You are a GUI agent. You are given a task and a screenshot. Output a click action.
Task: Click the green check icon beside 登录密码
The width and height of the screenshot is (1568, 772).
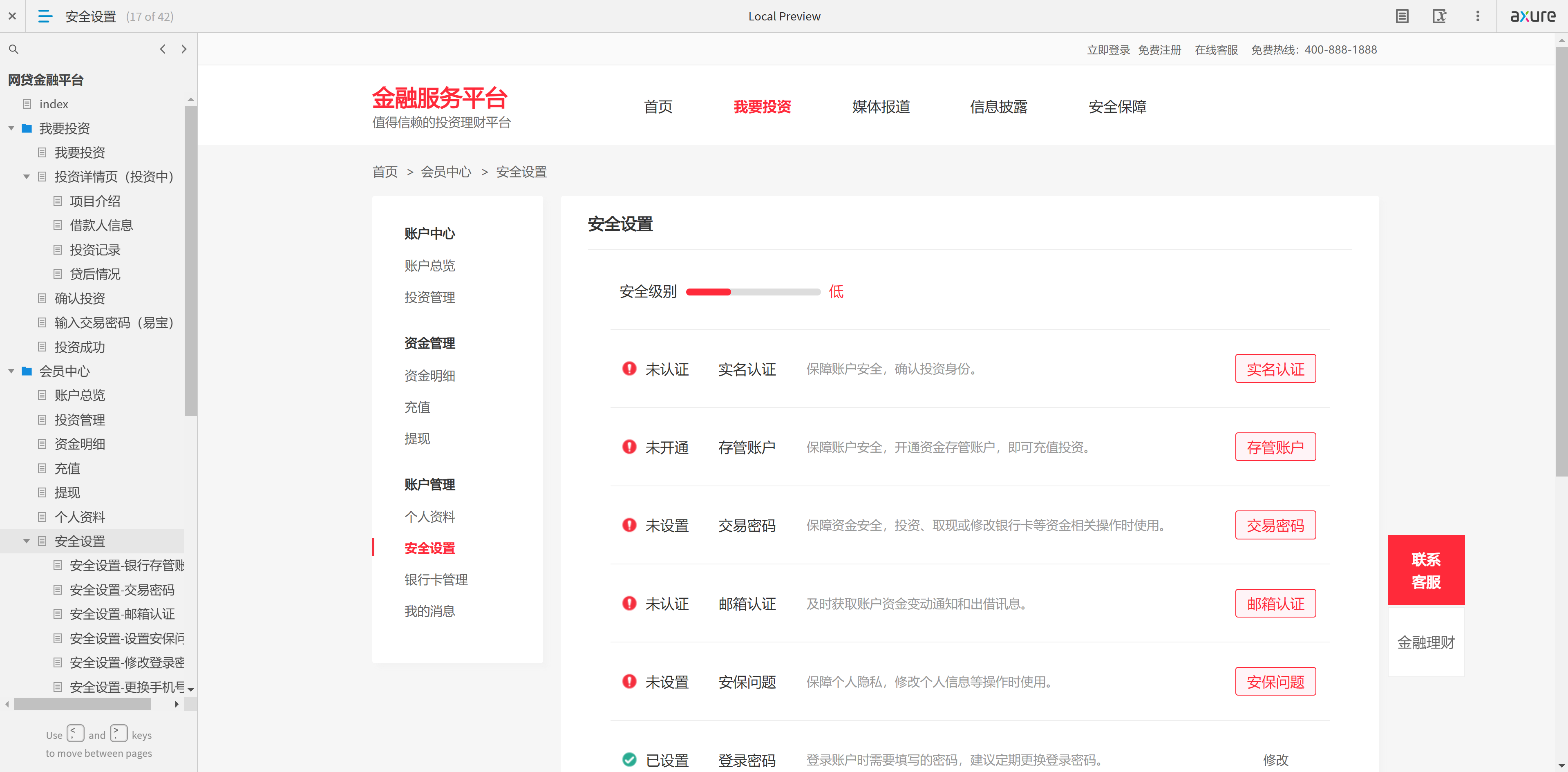[629, 759]
